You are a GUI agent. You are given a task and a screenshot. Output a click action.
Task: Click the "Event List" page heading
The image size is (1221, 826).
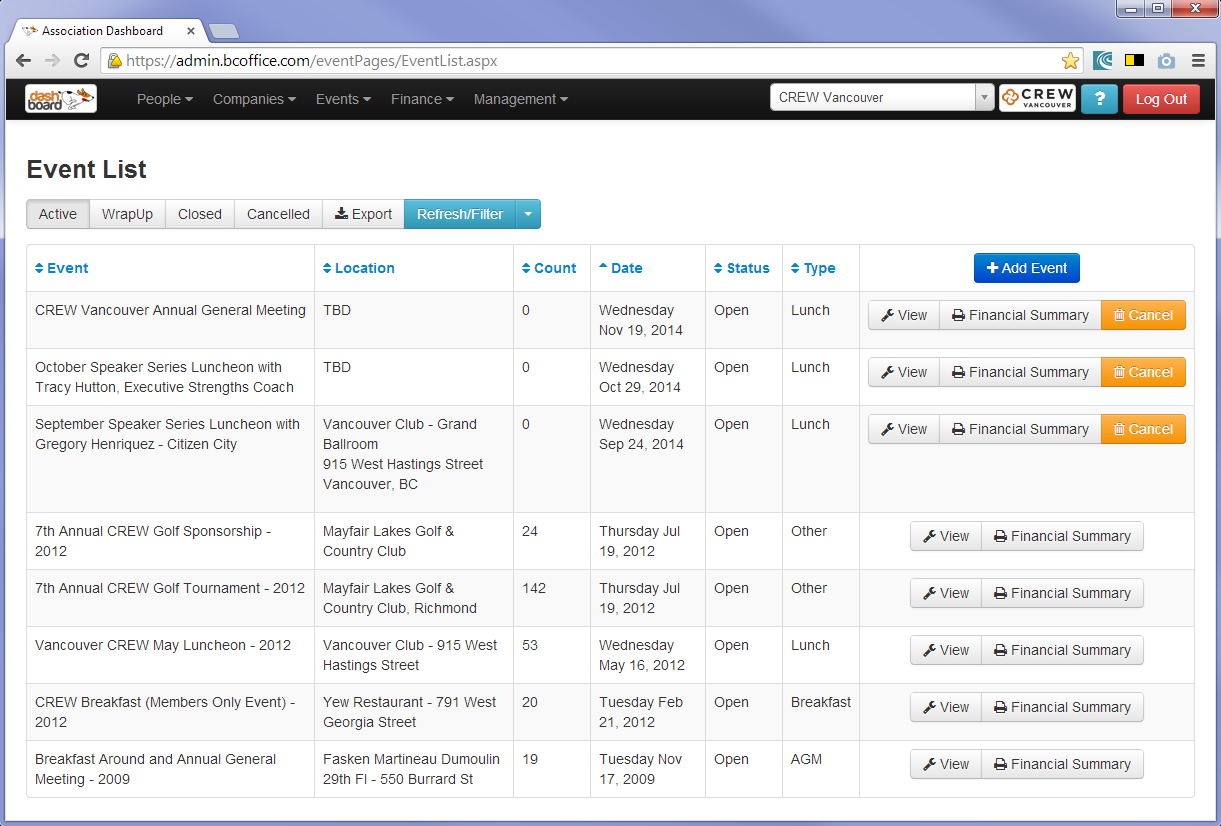87,169
